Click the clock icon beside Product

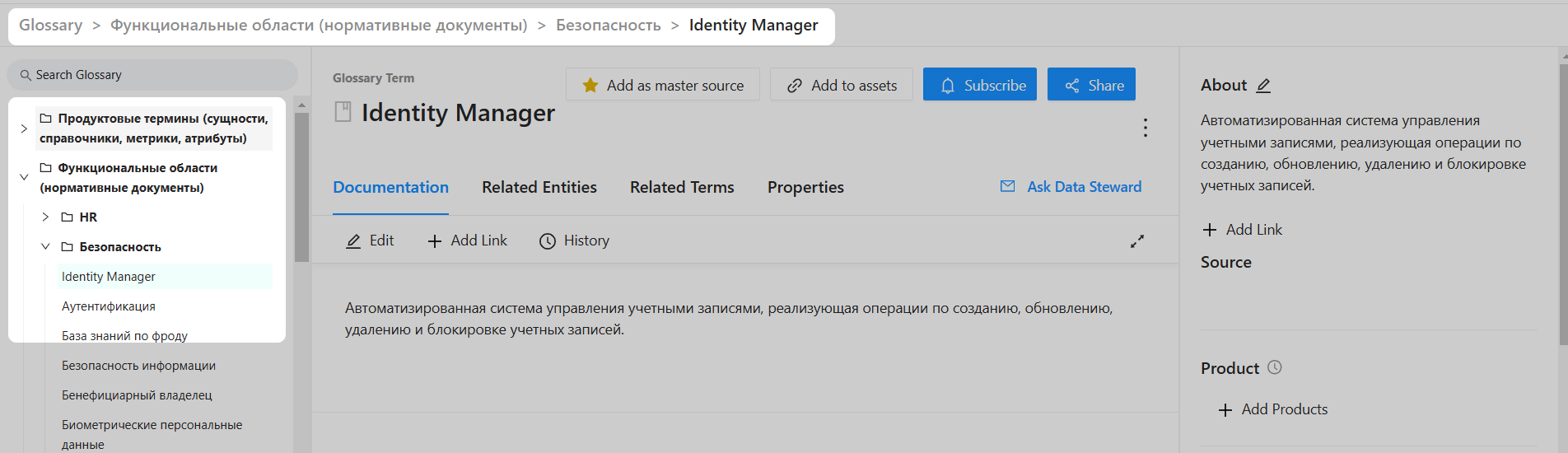point(1274,367)
